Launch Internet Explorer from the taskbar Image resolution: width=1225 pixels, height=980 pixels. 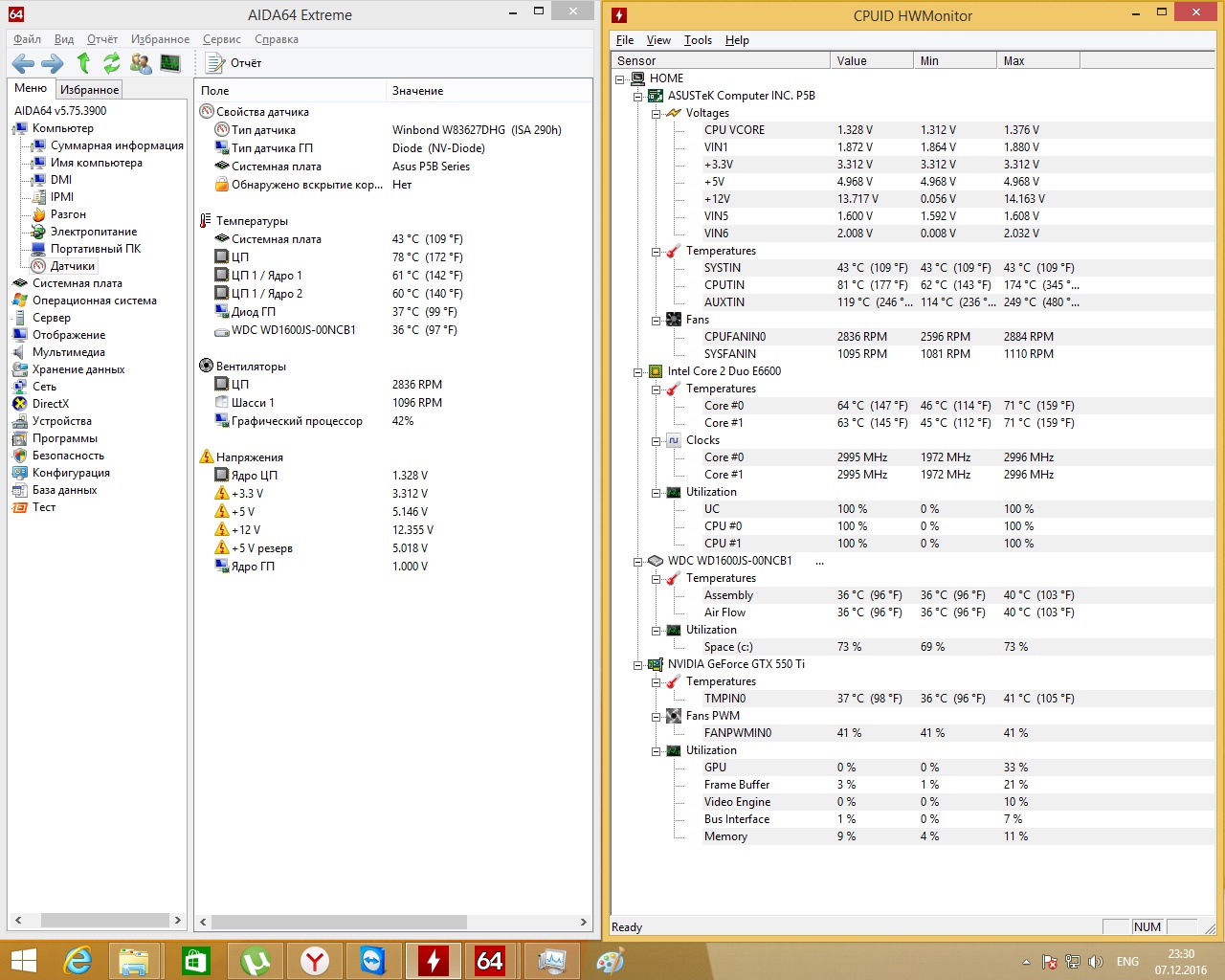coord(77,960)
